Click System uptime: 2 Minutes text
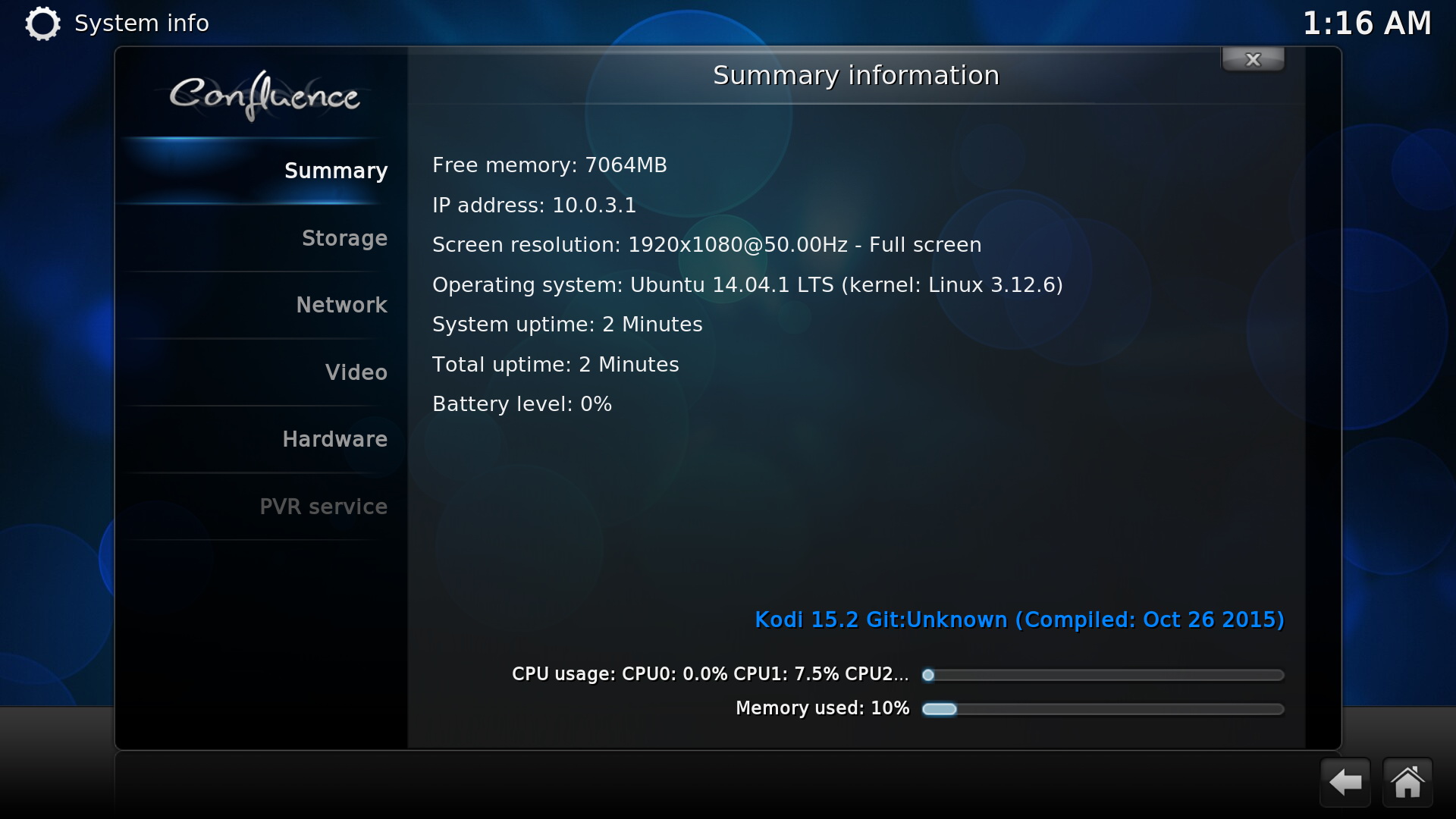This screenshot has height=819, width=1456. point(567,325)
